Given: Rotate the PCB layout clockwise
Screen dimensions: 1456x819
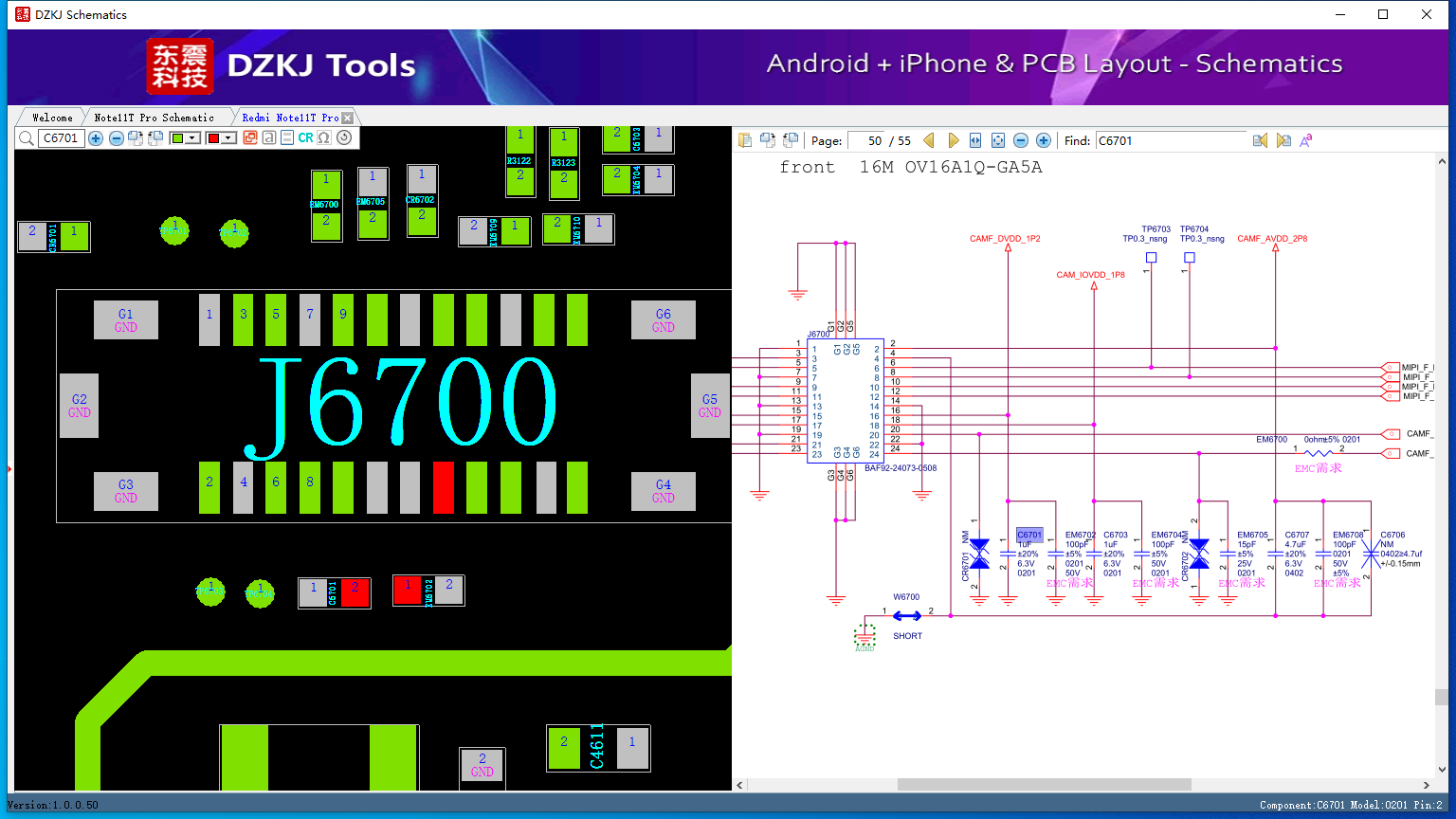Looking at the screenshot, I should [x=136, y=138].
